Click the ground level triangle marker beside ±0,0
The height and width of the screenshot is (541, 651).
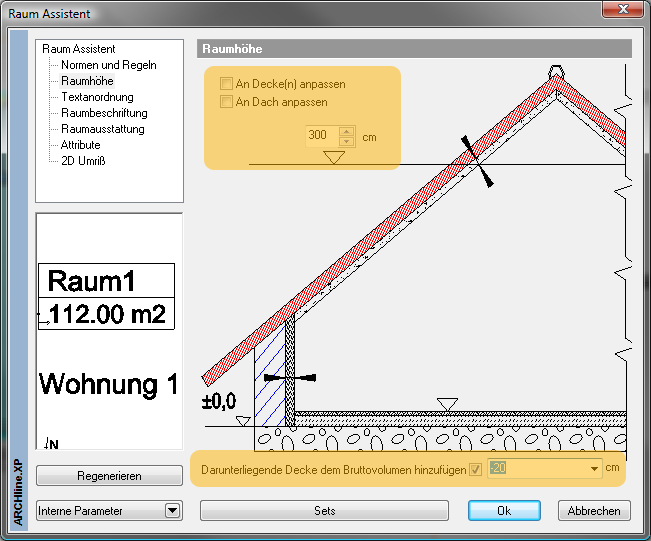point(243,421)
